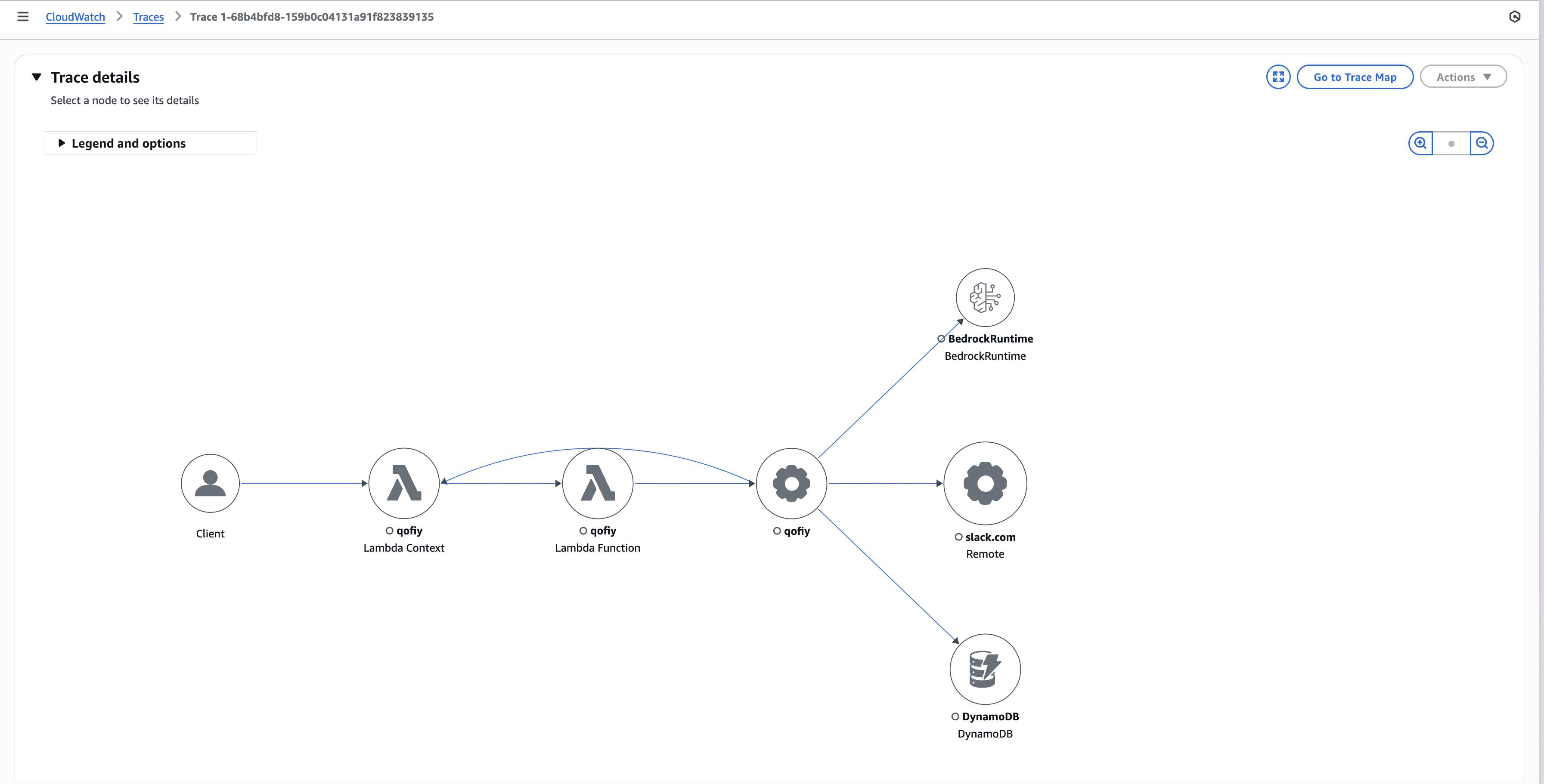Click Go to Trace Map button
1544x784 pixels.
1355,77
